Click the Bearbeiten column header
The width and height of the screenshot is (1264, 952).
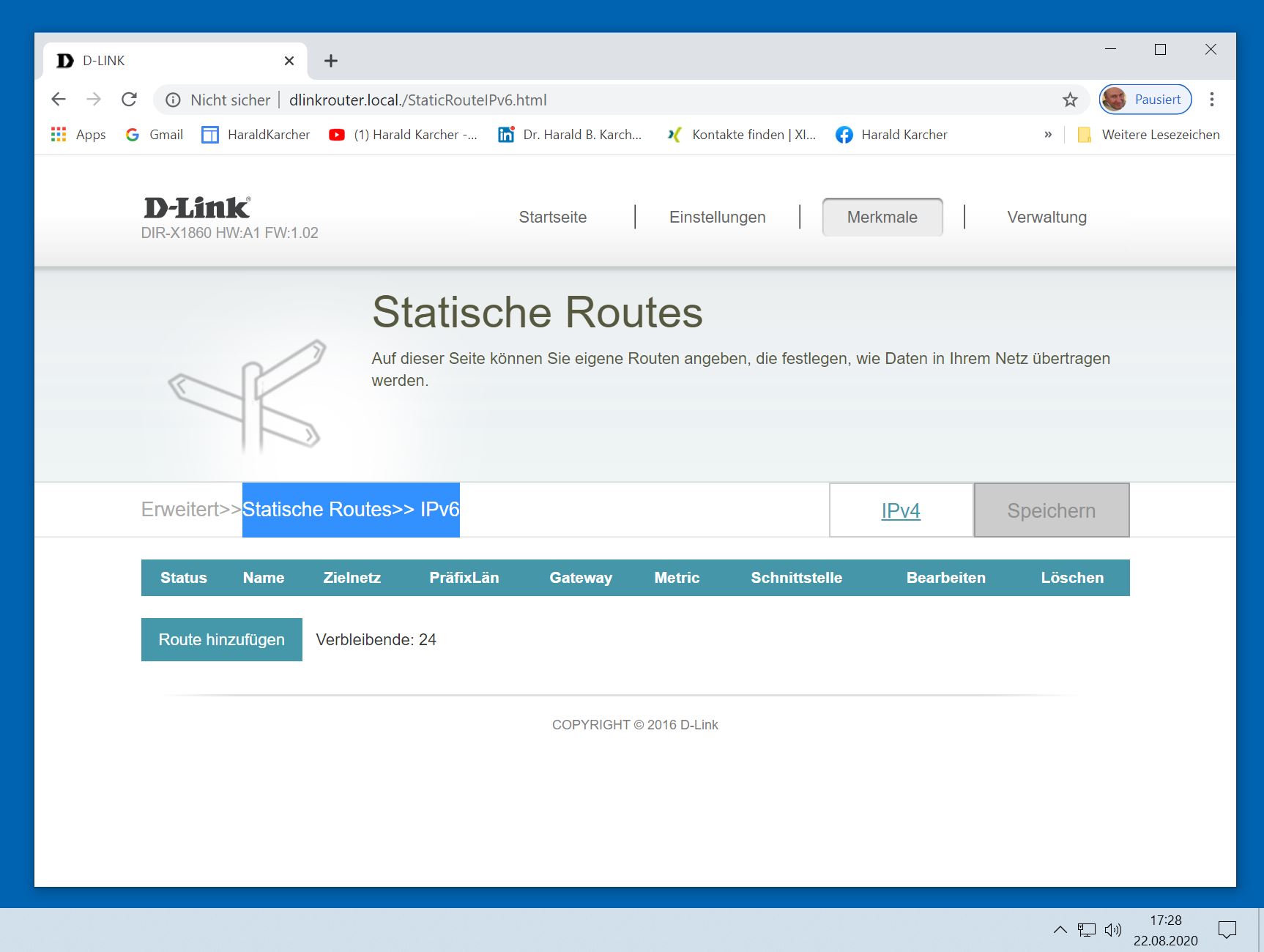coord(946,578)
